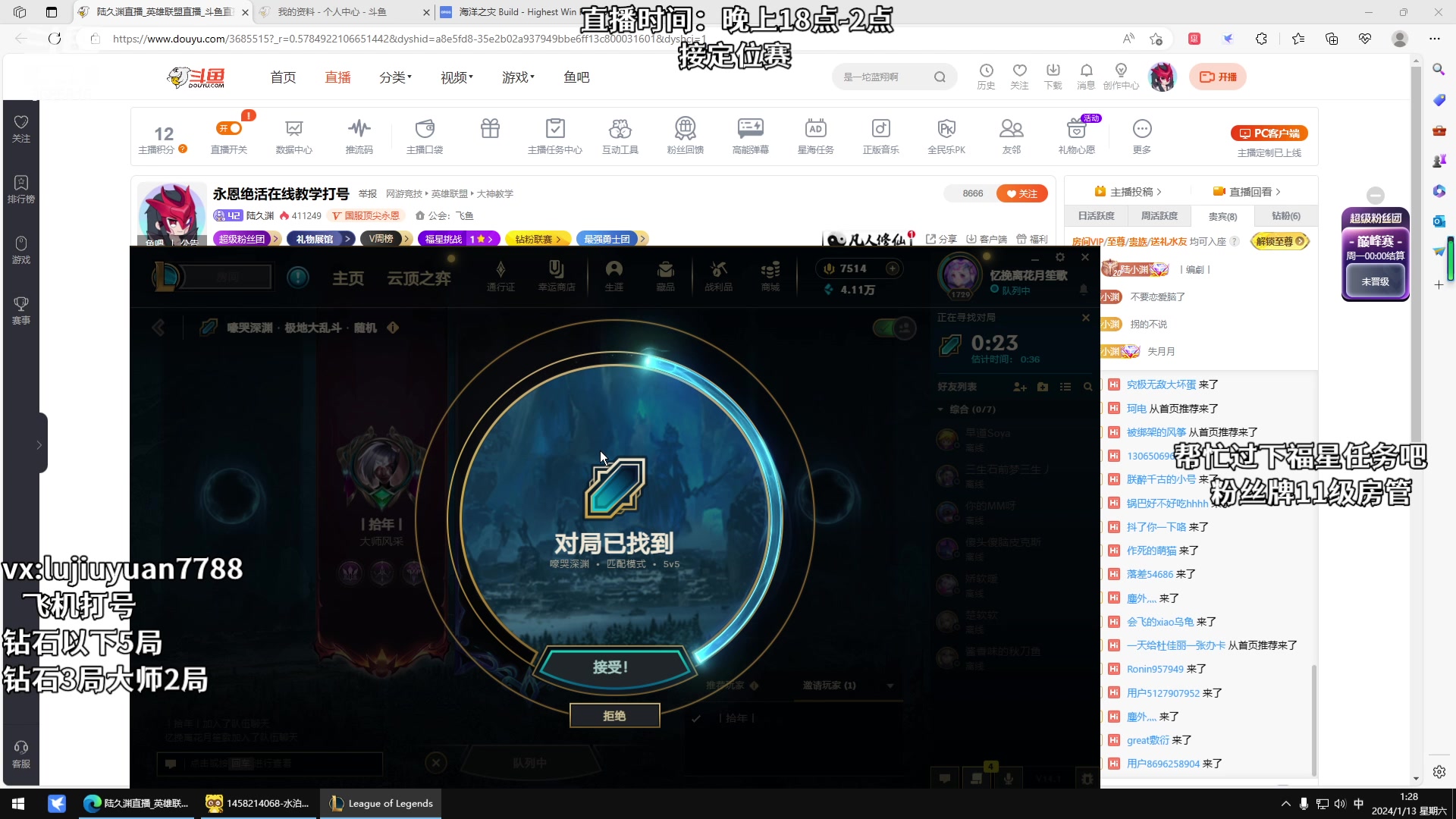
Task: Open 超级粉丝团 badge arrow
Action: (x=276, y=239)
